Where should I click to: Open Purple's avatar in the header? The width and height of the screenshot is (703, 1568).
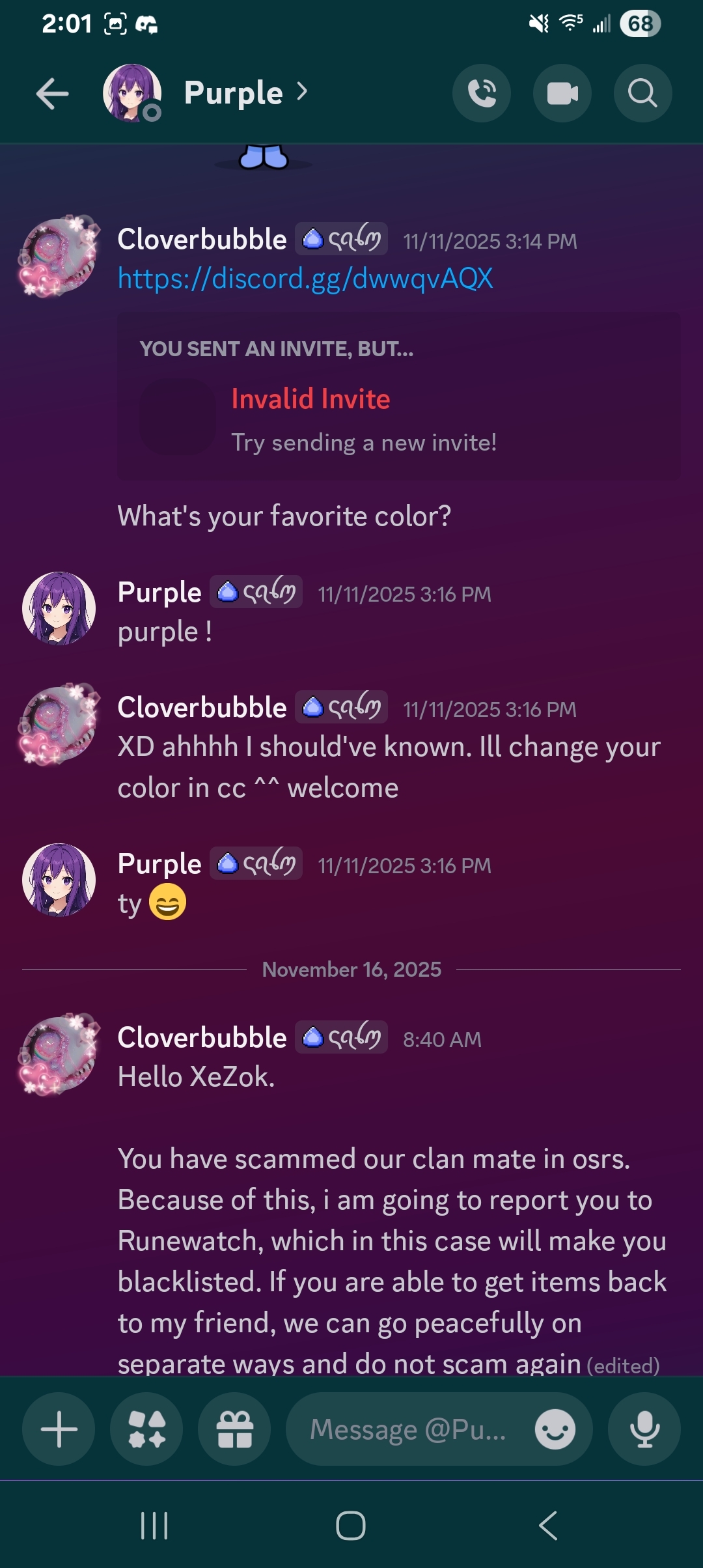[x=132, y=93]
